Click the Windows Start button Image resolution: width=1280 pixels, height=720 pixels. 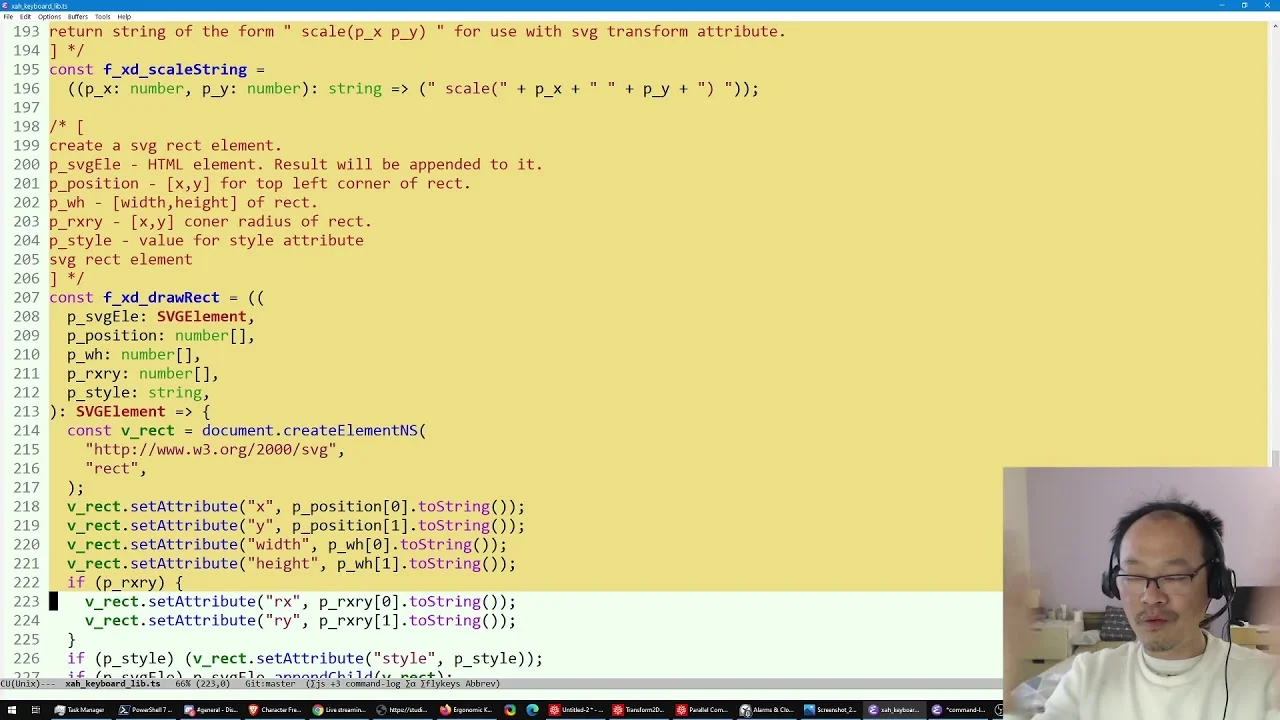[11, 710]
